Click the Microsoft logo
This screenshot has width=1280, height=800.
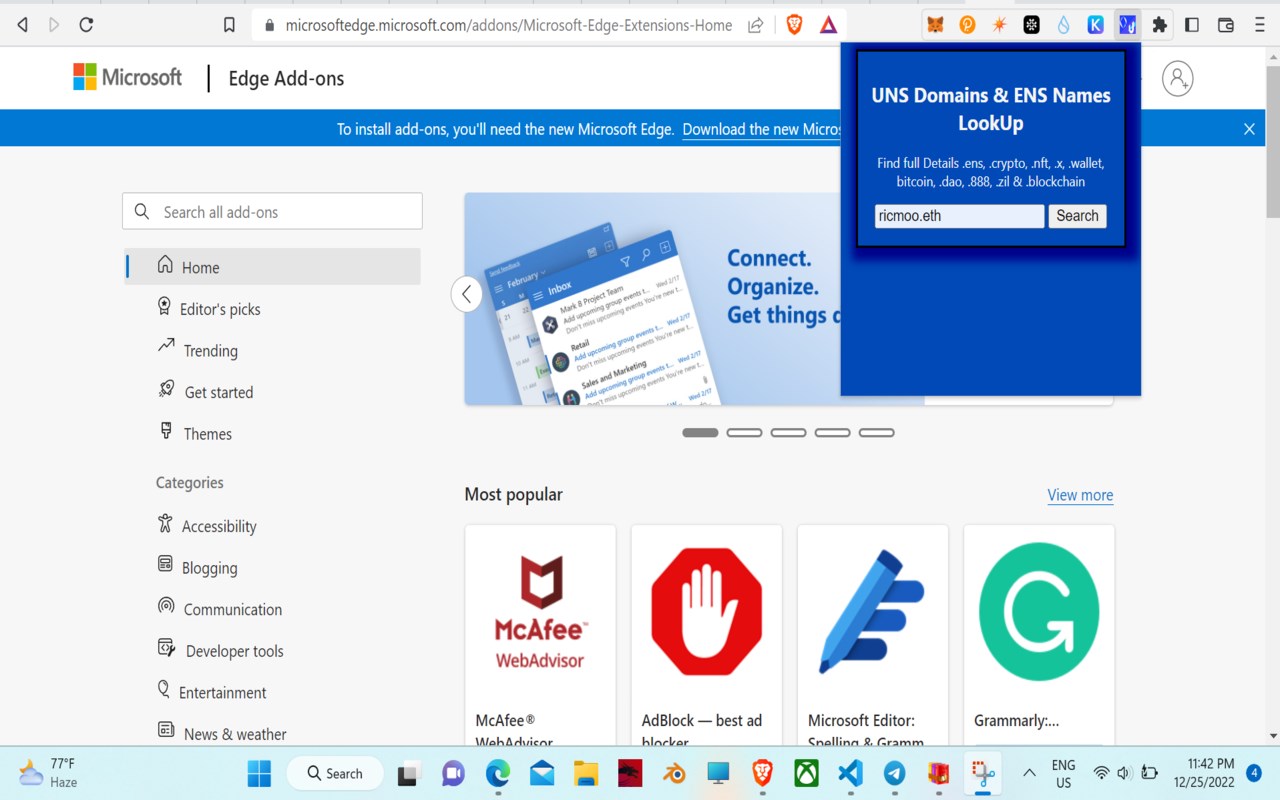127,77
